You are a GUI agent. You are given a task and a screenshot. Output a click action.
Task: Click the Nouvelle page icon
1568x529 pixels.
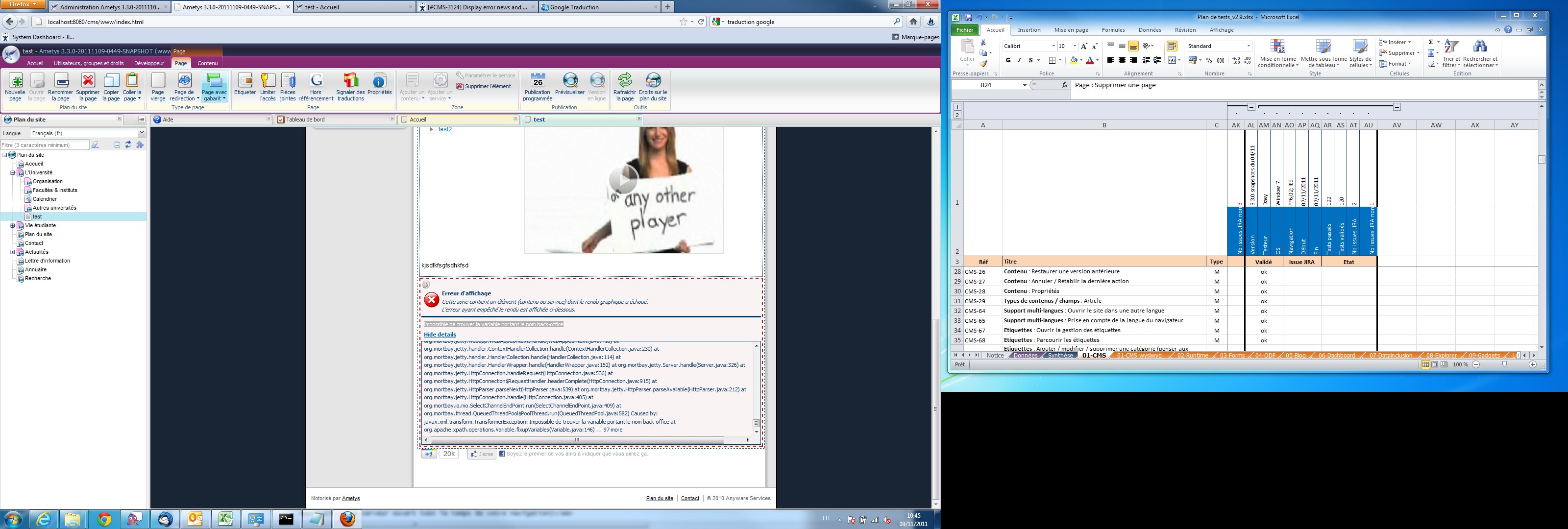pos(16,80)
